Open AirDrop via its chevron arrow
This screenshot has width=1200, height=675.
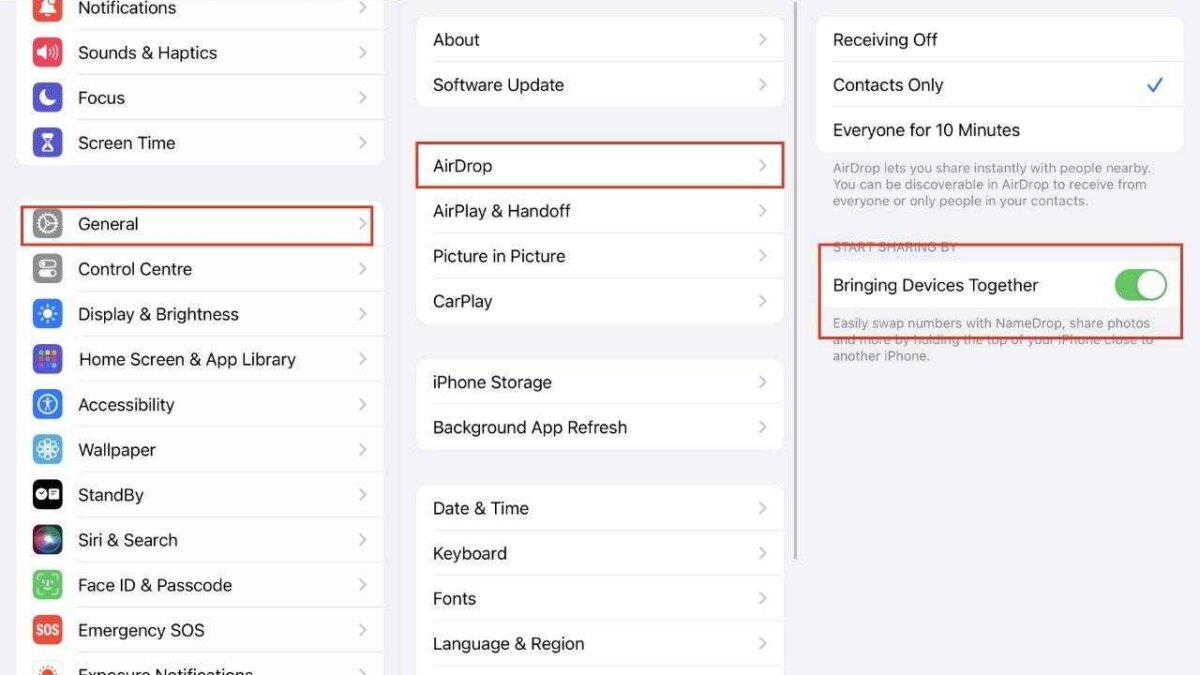[x=762, y=166]
